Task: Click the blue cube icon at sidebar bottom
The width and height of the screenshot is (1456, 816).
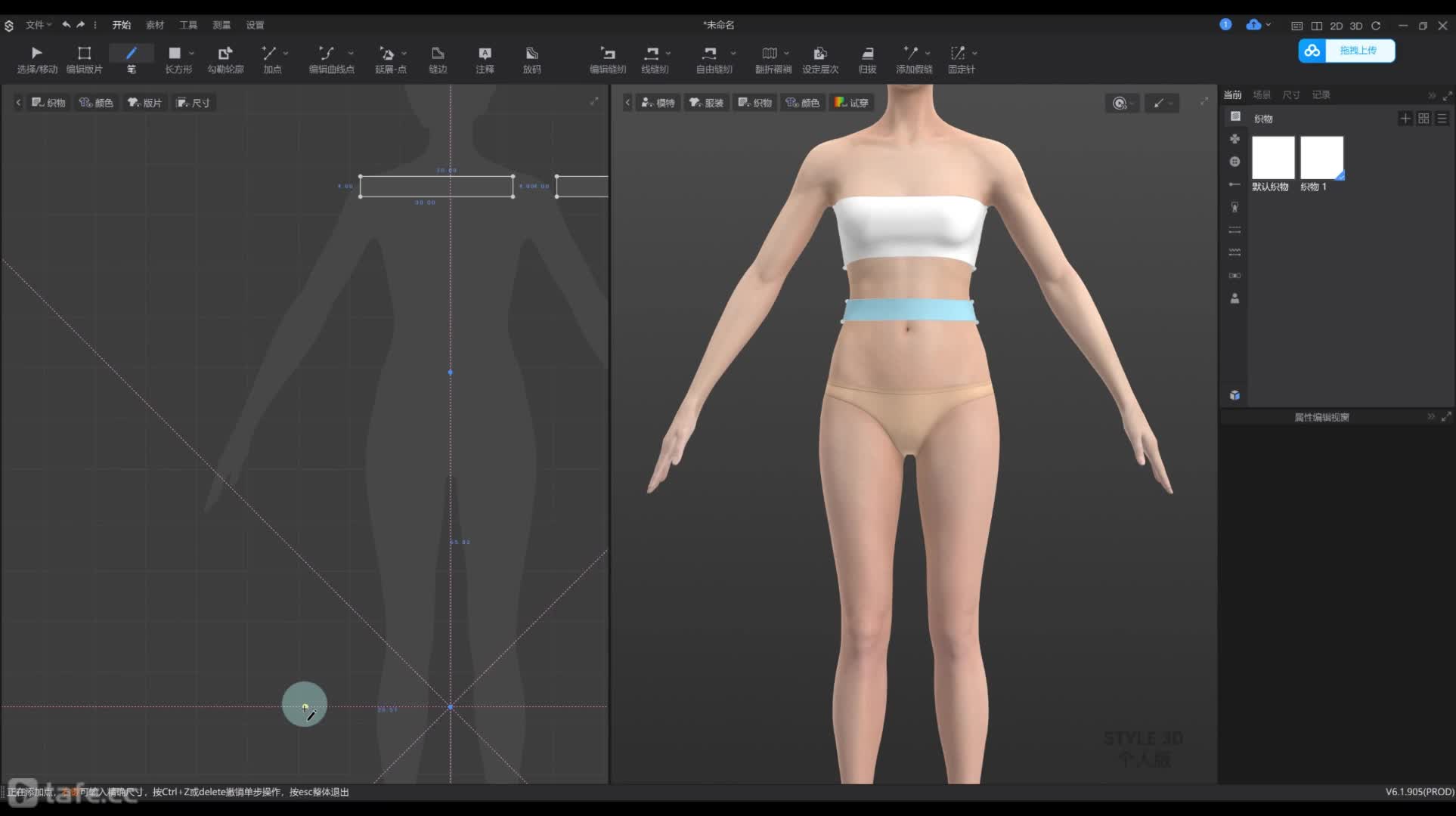Action: point(1235,395)
